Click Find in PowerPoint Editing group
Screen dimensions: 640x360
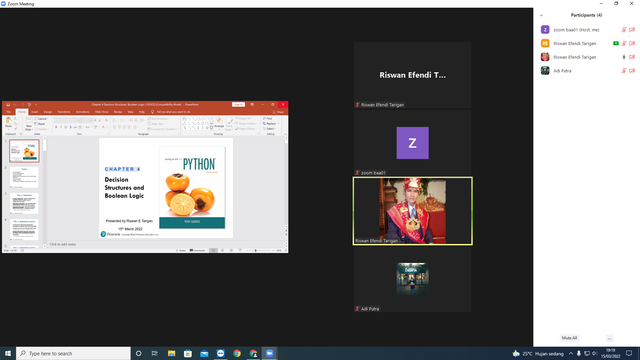(x=268, y=119)
